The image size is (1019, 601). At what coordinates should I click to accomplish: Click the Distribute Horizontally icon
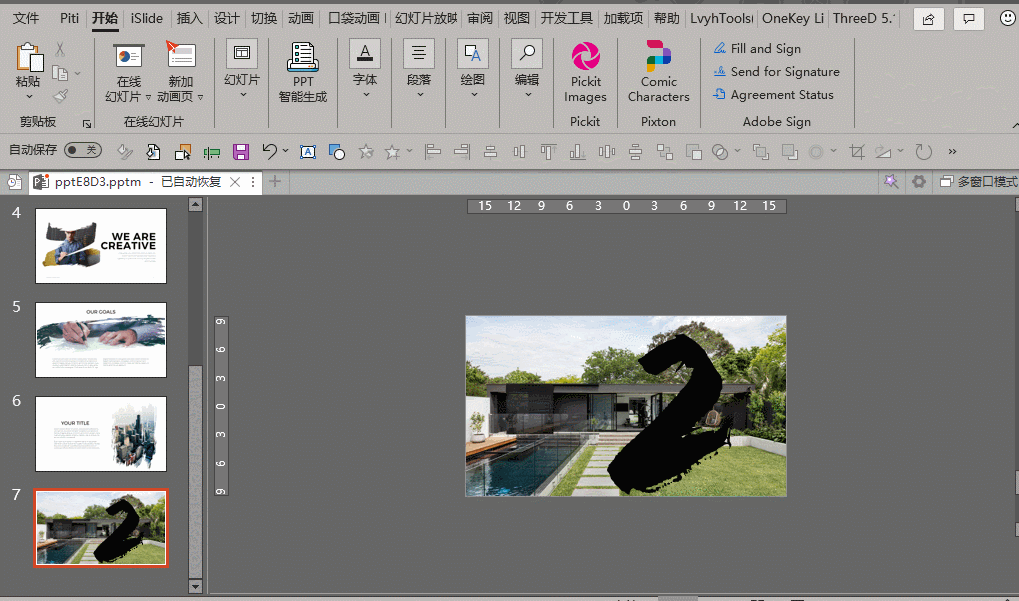pyautogui.click(x=606, y=152)
